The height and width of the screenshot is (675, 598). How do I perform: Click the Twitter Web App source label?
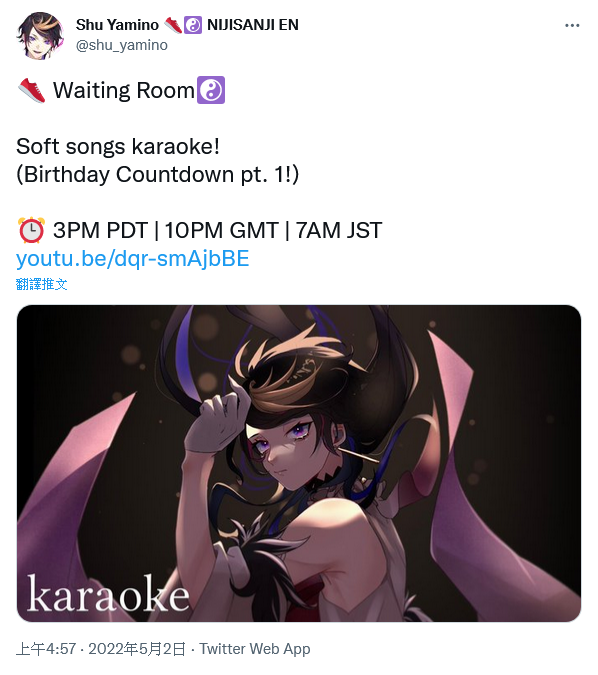point(255,649)
